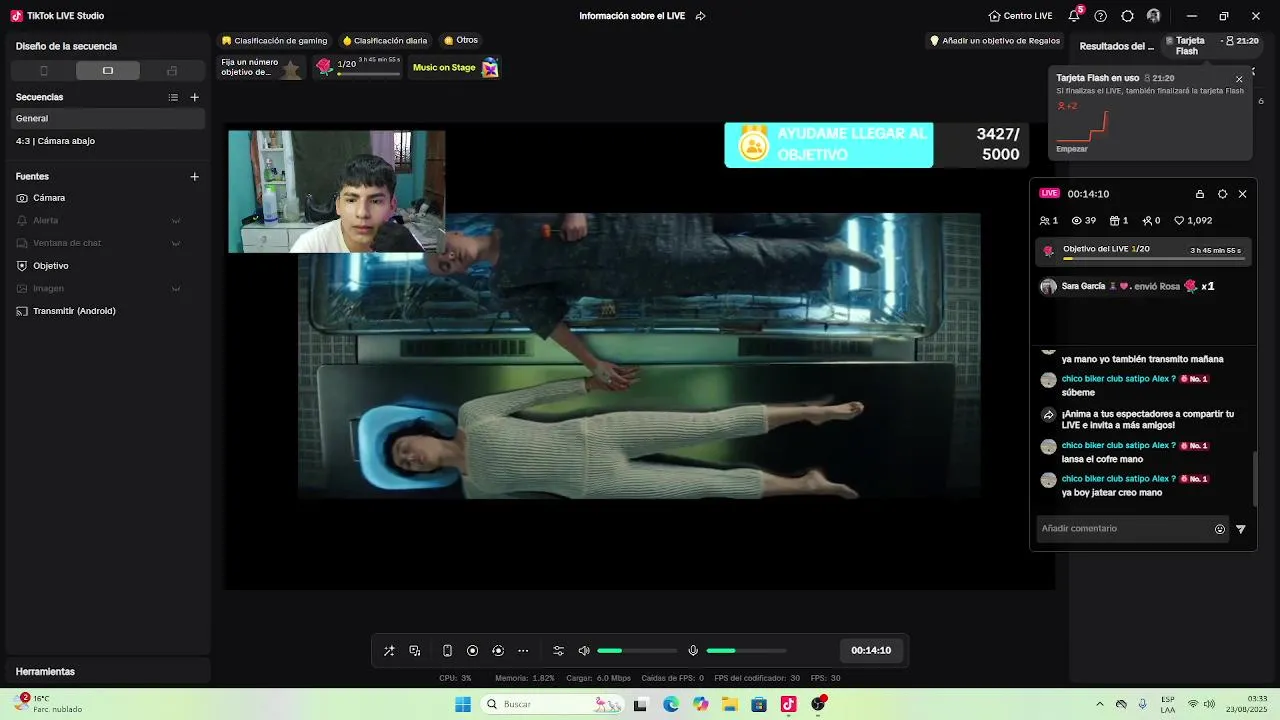
Task: Show the hidden Alerta source
Action: [x=176, y=220]
